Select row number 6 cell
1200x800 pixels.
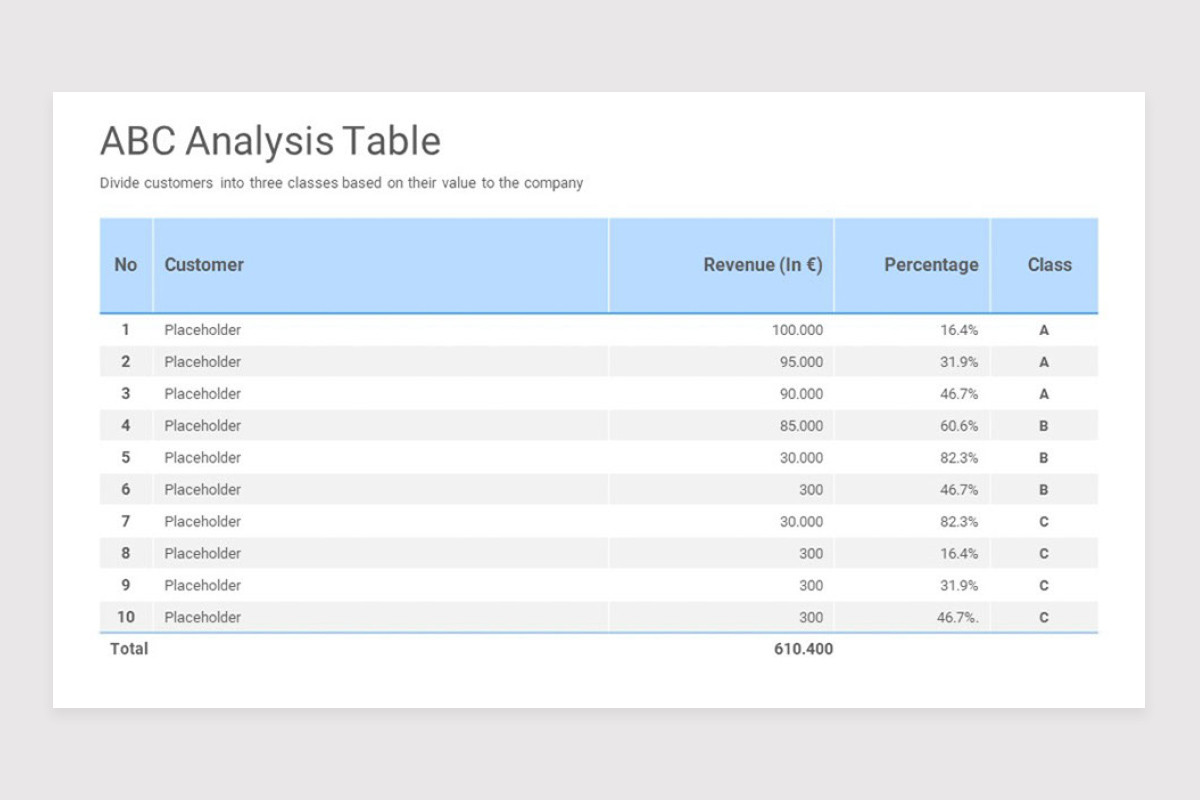(126, 490)
